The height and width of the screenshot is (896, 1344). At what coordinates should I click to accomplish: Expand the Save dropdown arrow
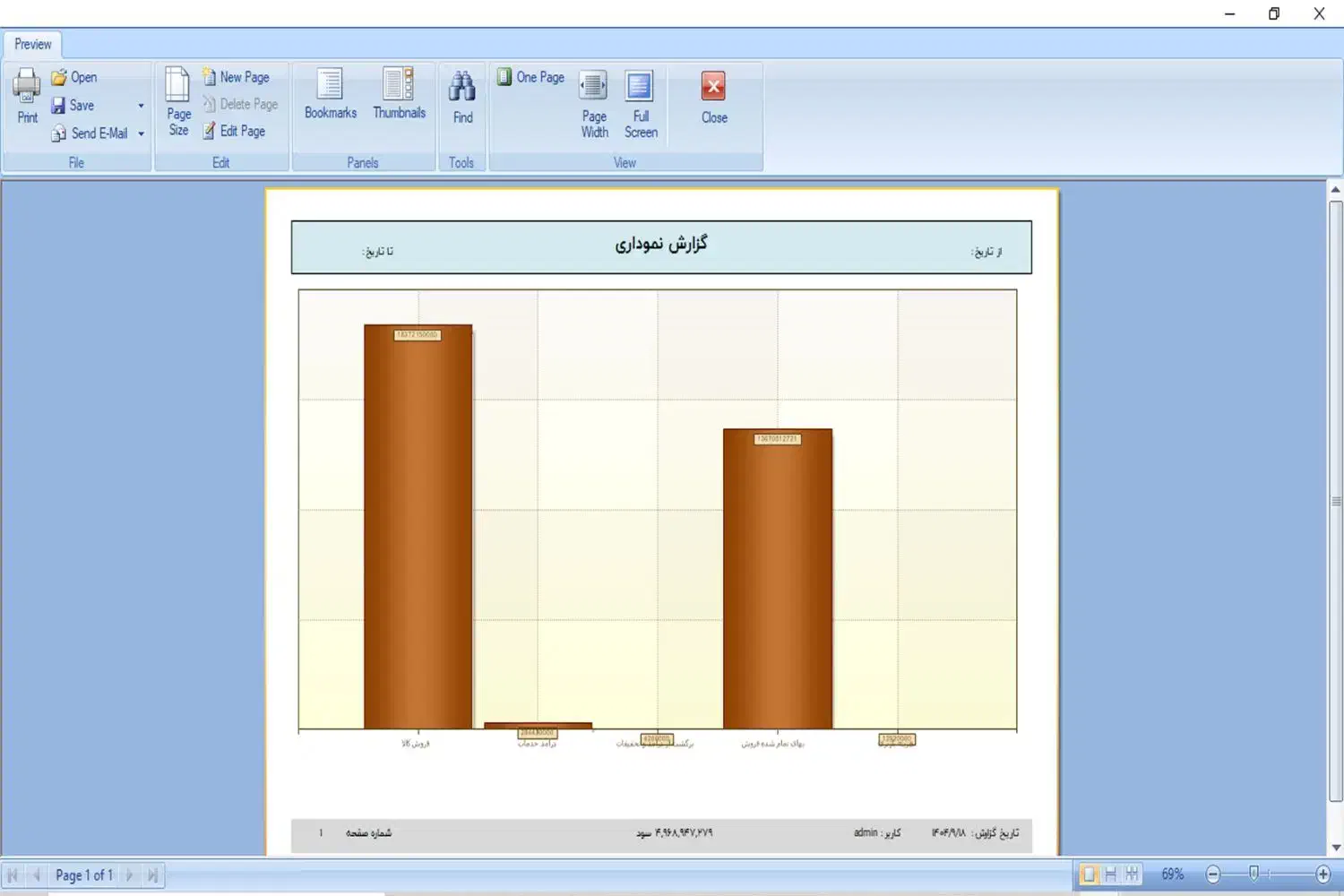[141, 106]
